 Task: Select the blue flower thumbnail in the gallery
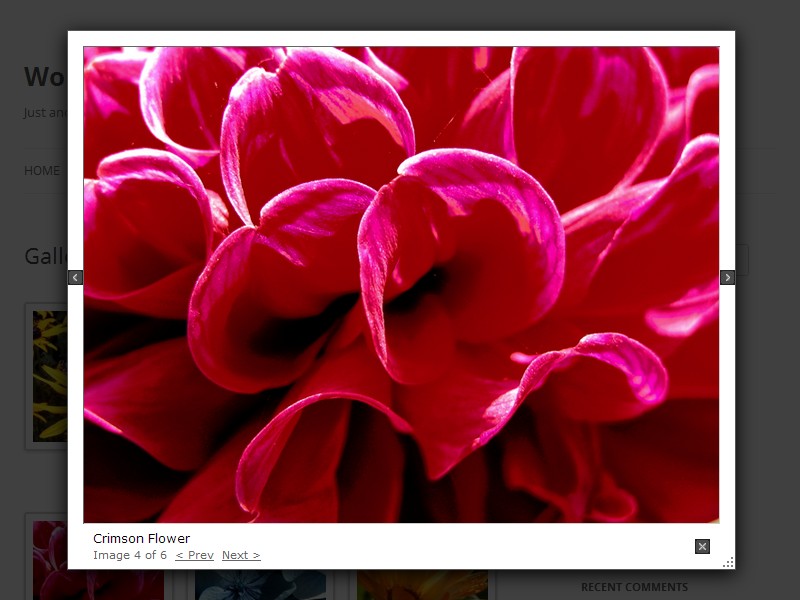pyautogui.click(x=261, y=585)
